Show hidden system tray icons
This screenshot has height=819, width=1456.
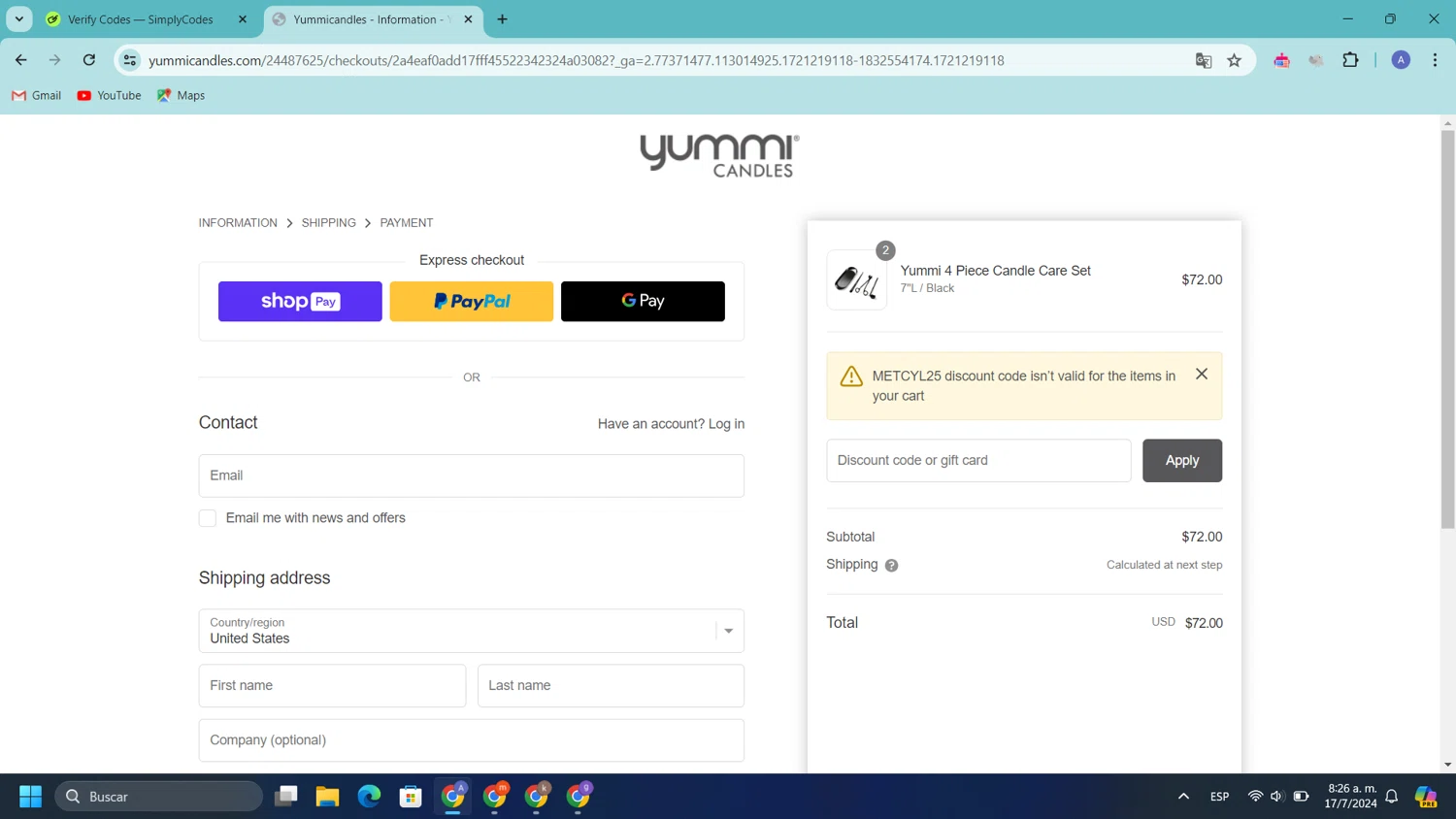(1183, 797)
